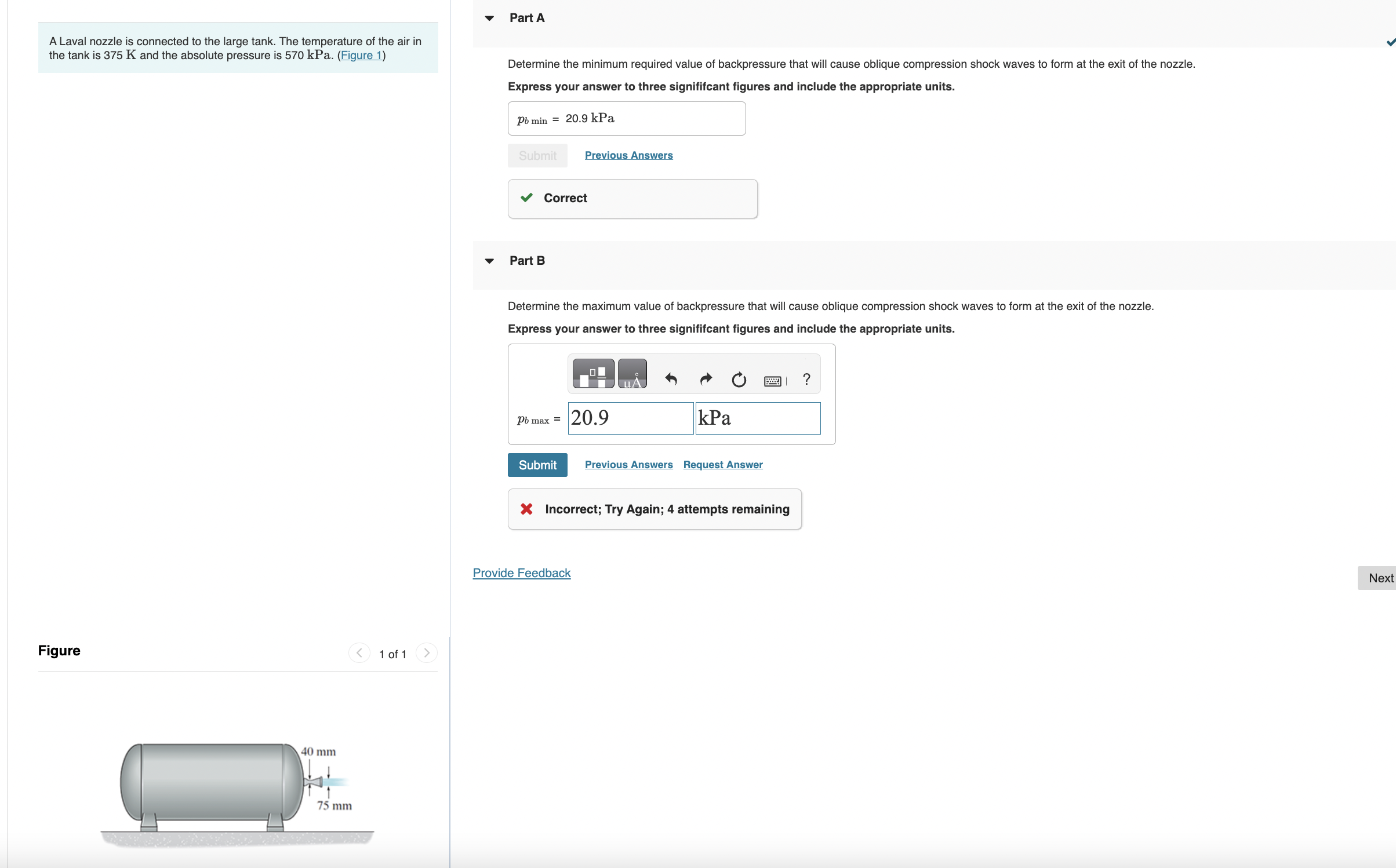Open the keyboard shortcuts icon
Viewport: 1396px width, 868px height.
(773, 381)
